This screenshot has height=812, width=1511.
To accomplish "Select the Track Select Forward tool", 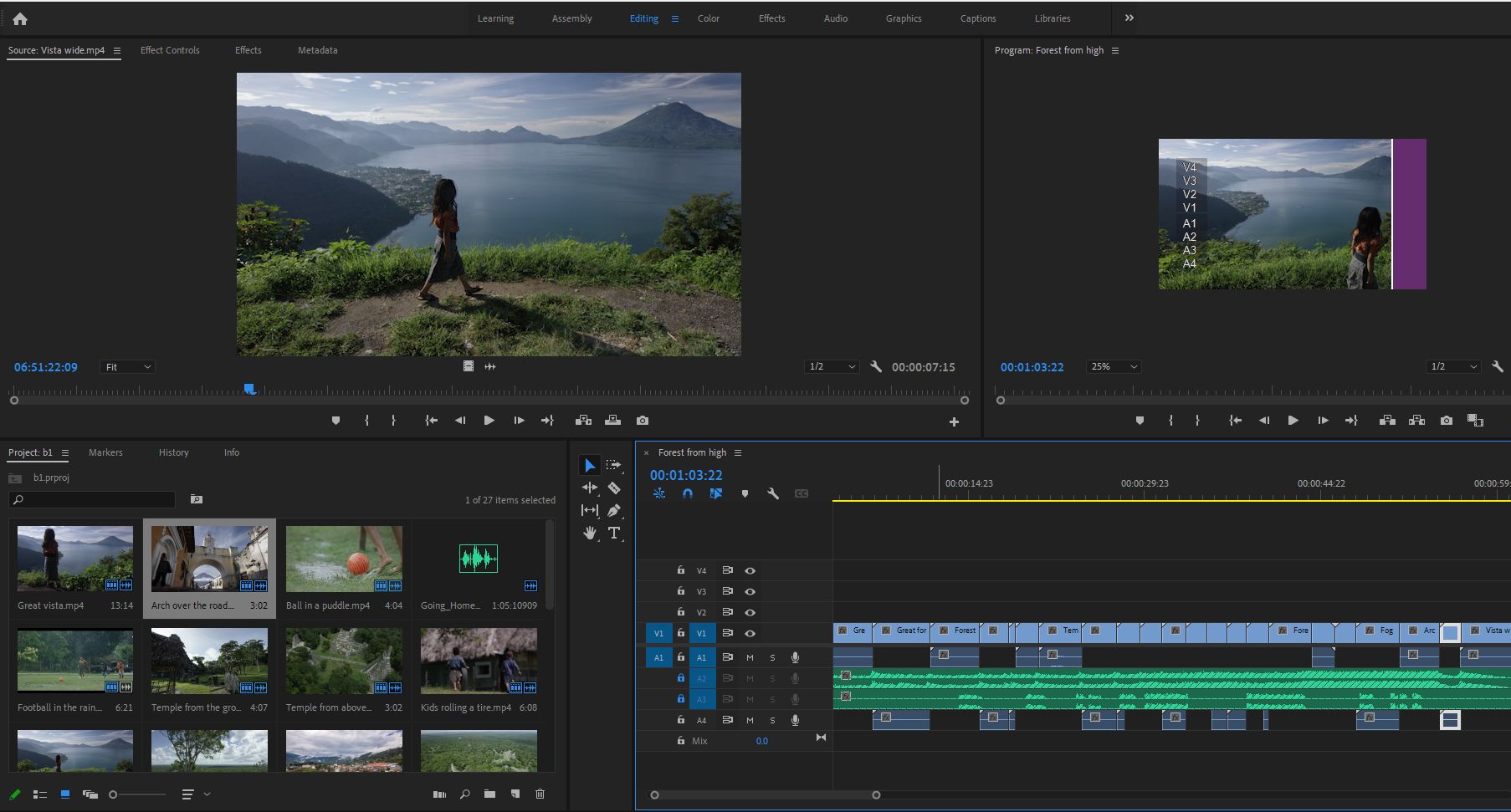I will tap(614, 465).
